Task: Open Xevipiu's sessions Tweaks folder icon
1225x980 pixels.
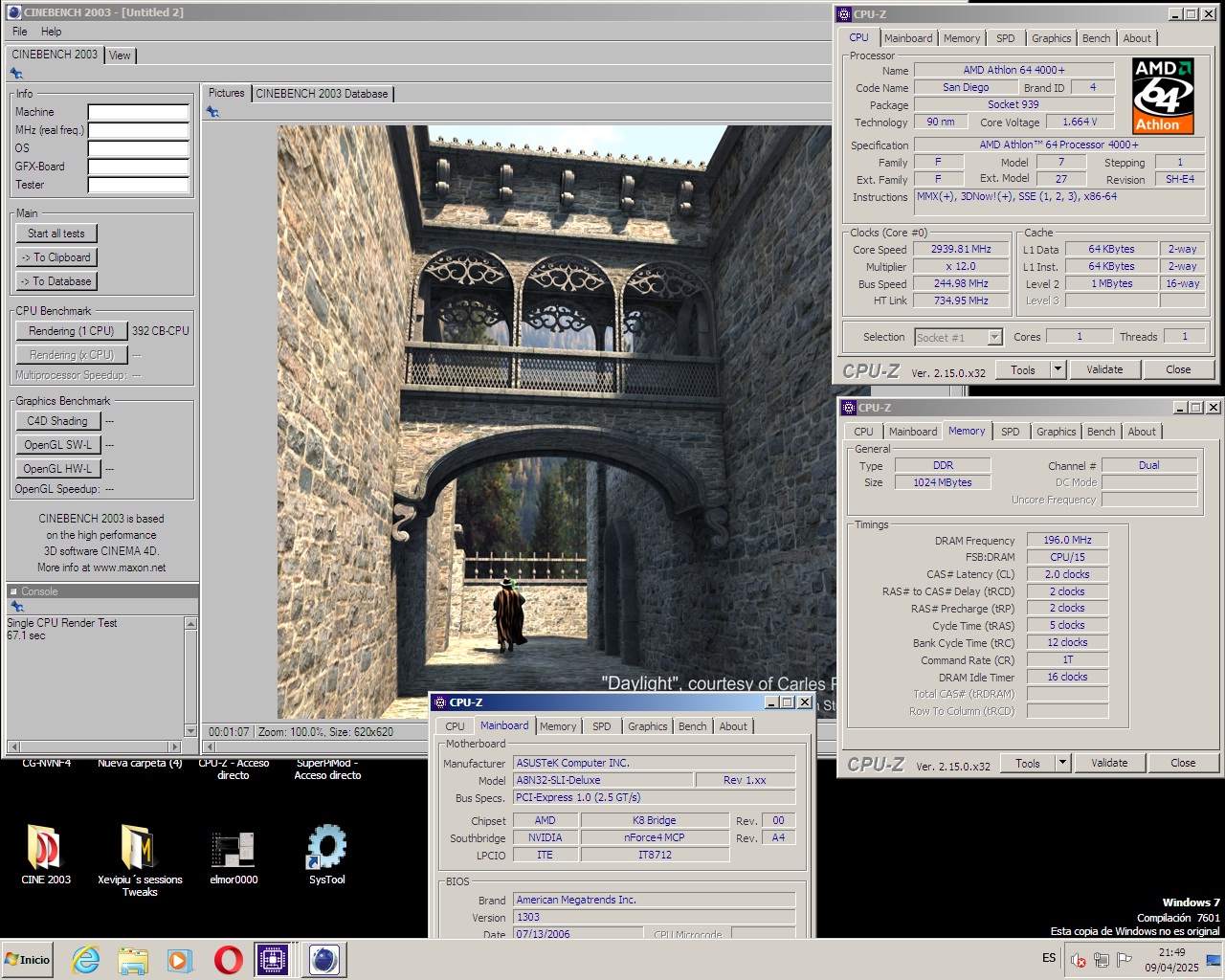Action: (x=139, y=847)
